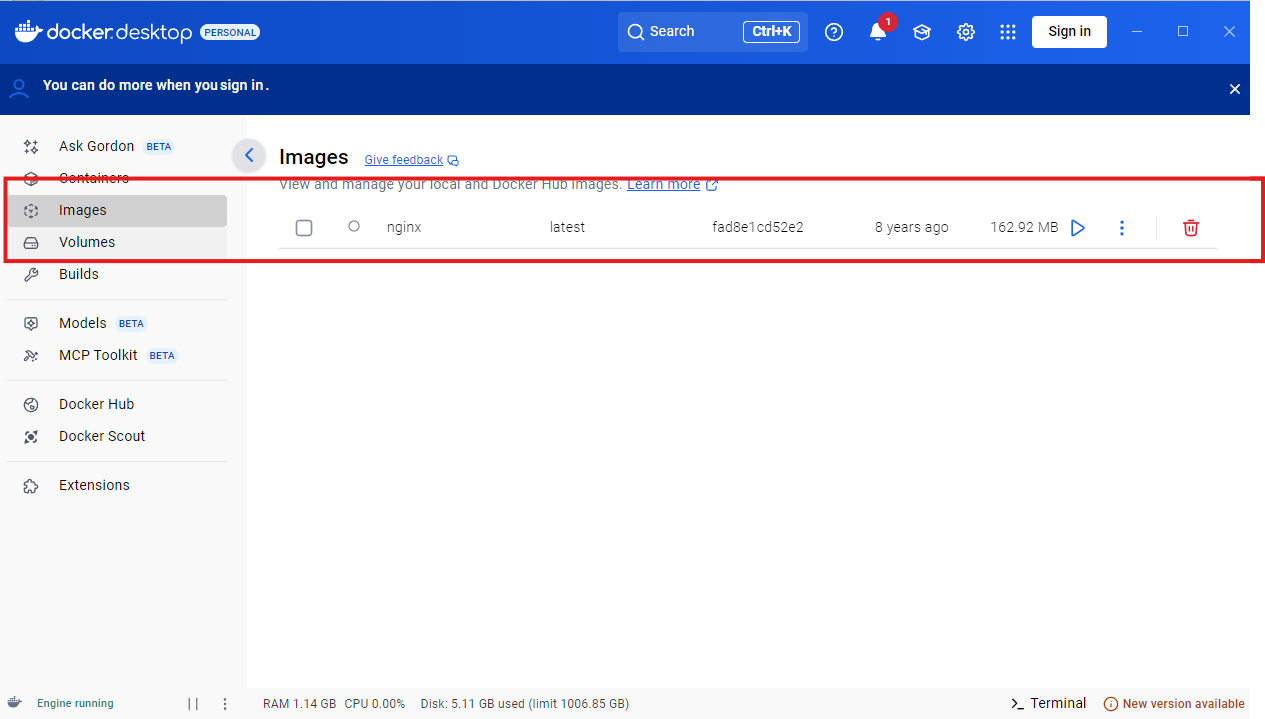This screenshot has width=1265, height=719.
Task: Open the Learn more link
Action: (x=672, y=184)
